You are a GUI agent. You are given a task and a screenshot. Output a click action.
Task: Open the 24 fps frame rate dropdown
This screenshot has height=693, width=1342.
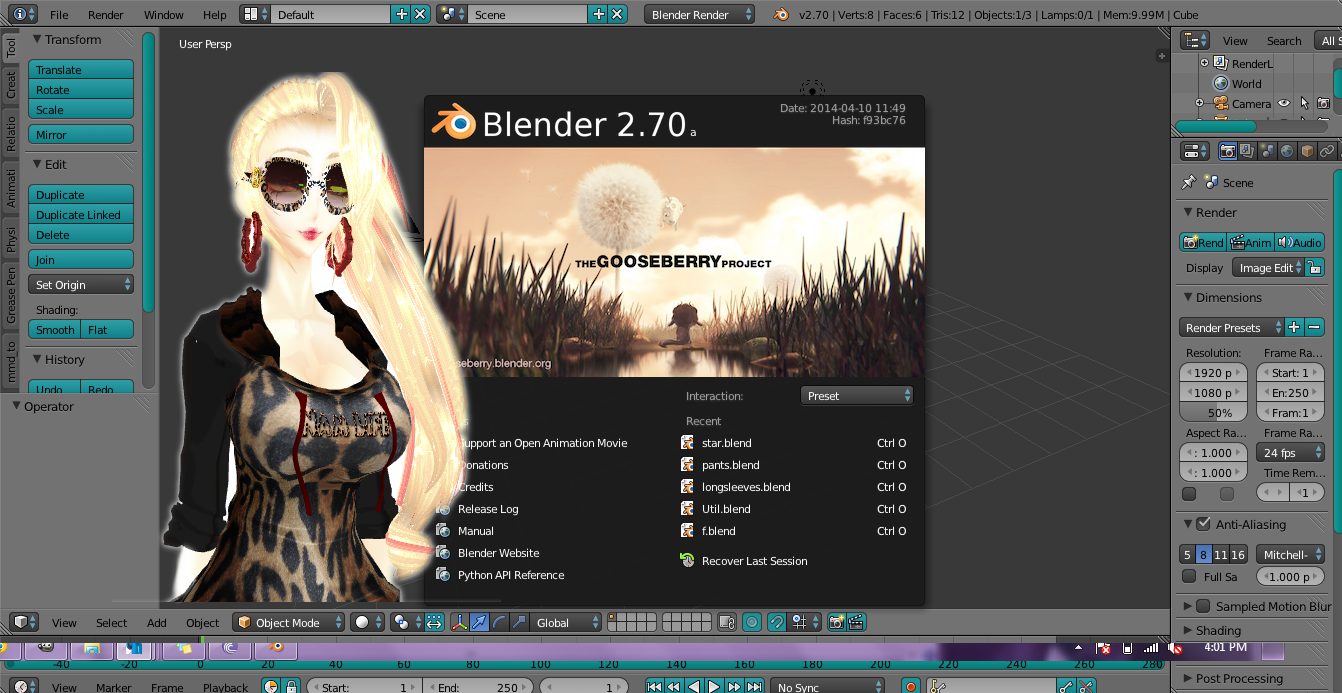[1291, 452]
